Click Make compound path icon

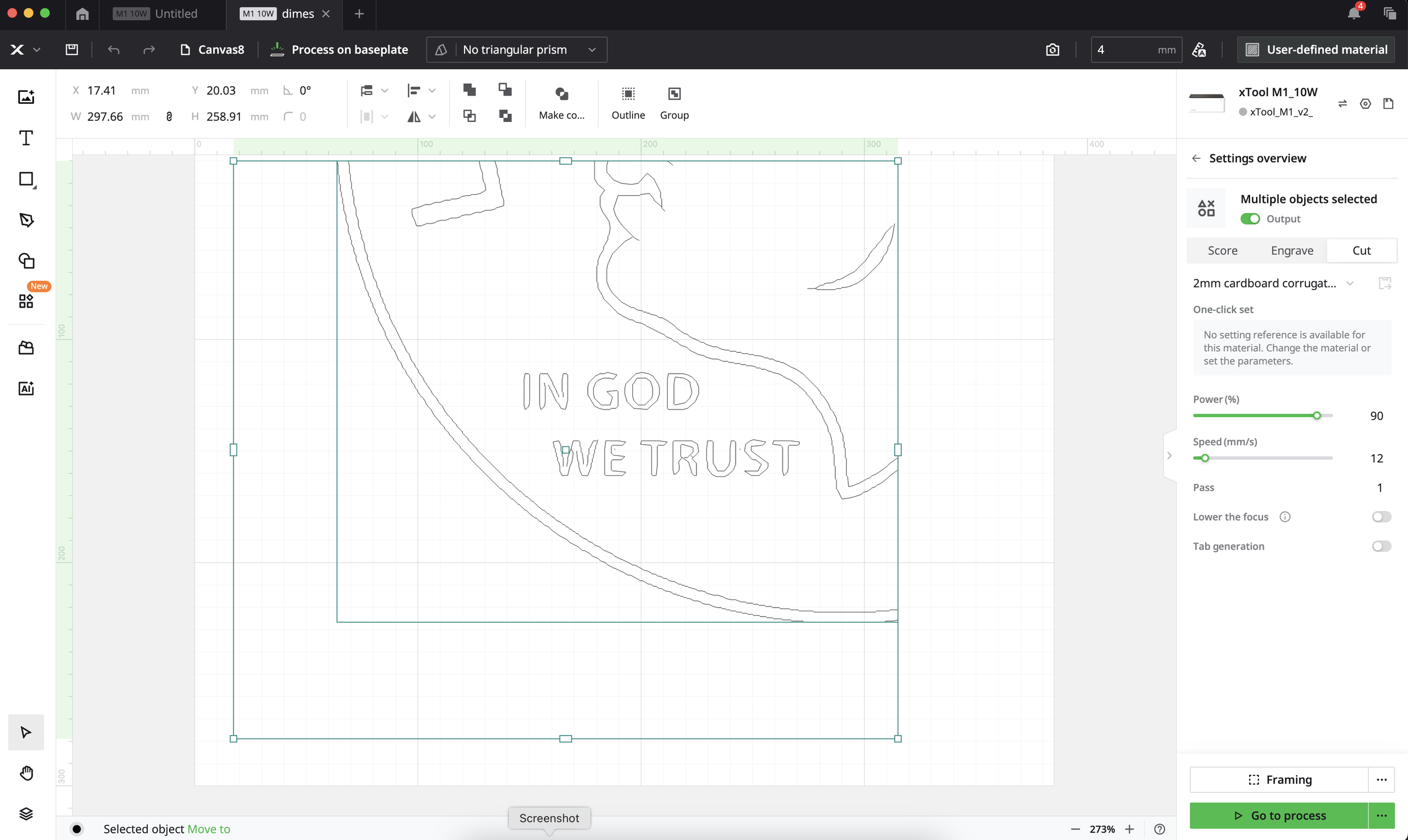point(561,103)
